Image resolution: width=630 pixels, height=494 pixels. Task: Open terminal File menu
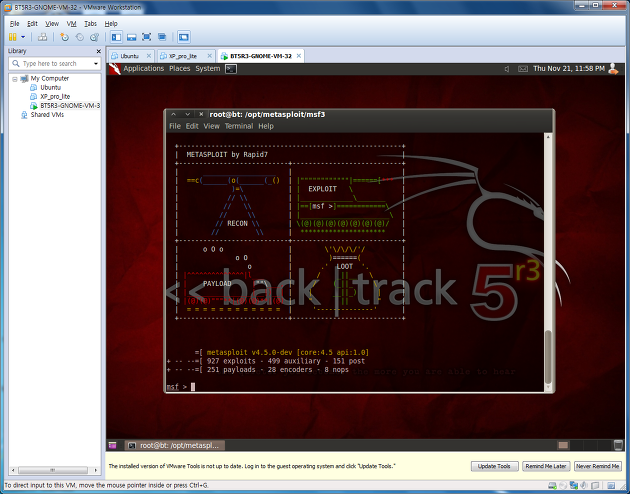point(175,126)
